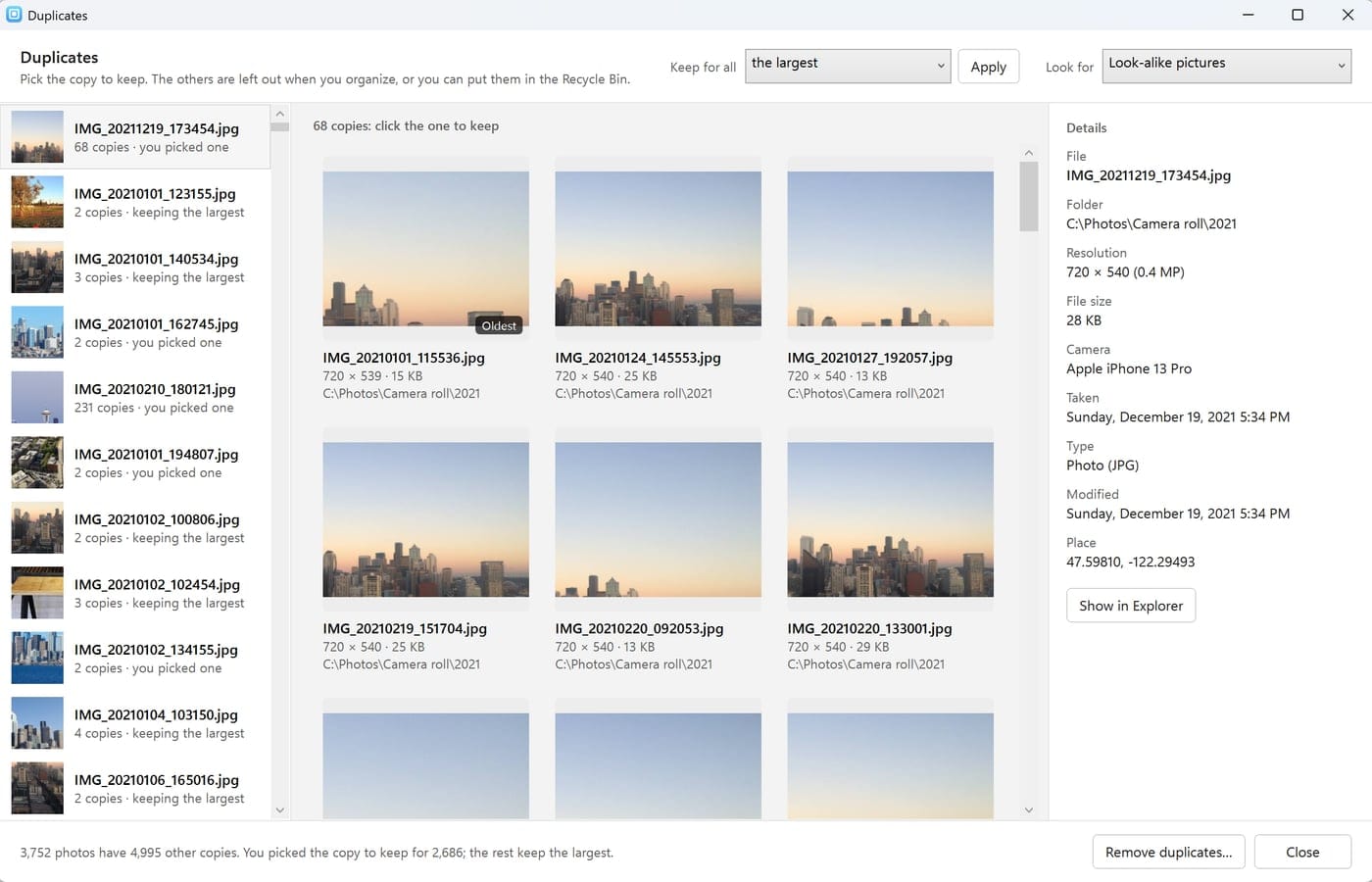
Task: Select IMG_20210106_165016.jpg group in list
Action: [x=135, y=789]
